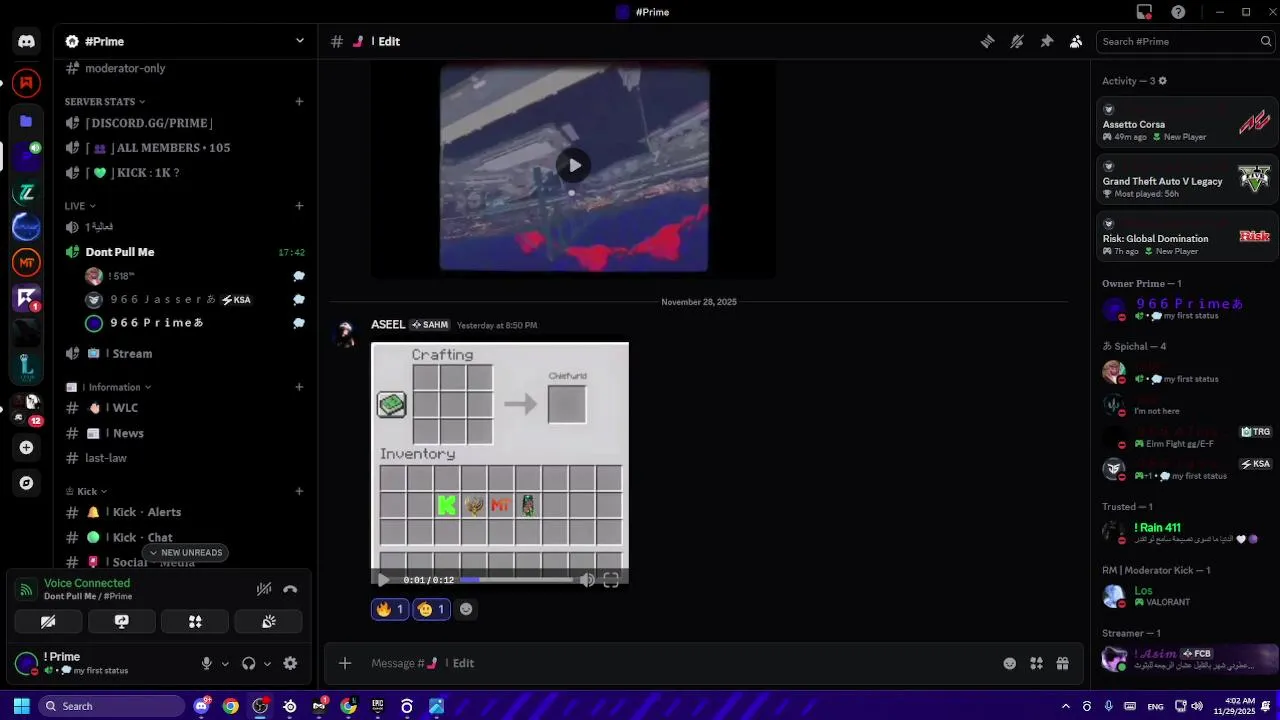Collapse the SERVER STATS category
Image resolution: width=1280 pixels, height=720 pixels.
(105, 102)
